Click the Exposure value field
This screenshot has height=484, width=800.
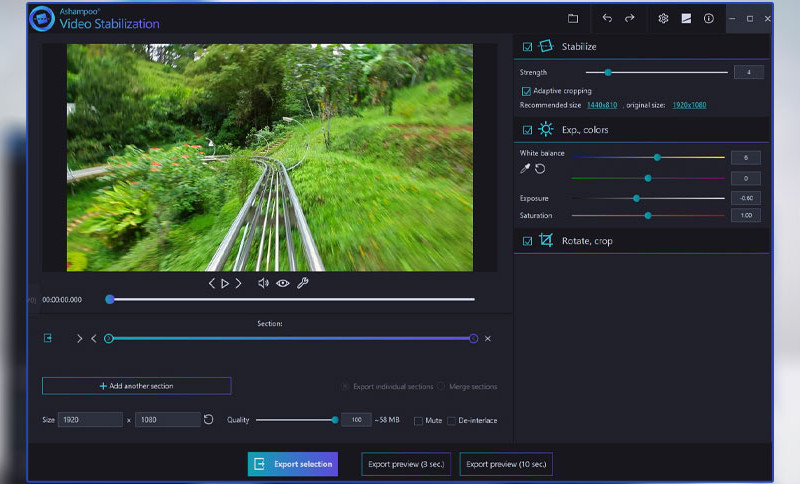click(x=746, y=198)
